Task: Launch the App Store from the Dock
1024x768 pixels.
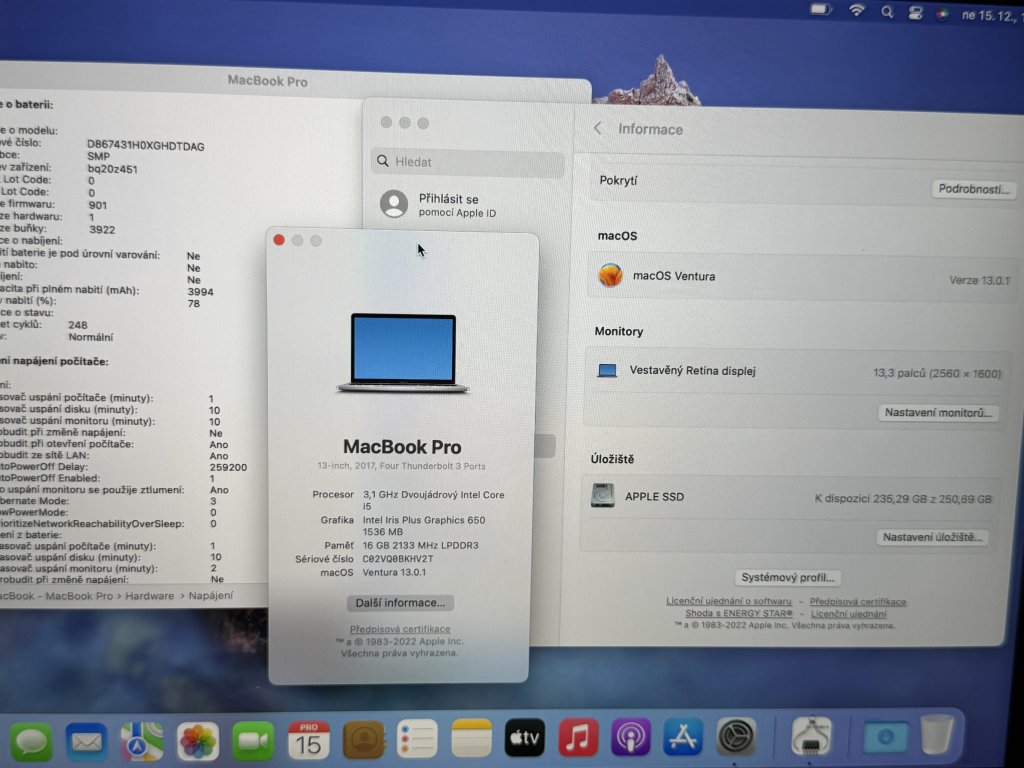Action: point(683,737)
